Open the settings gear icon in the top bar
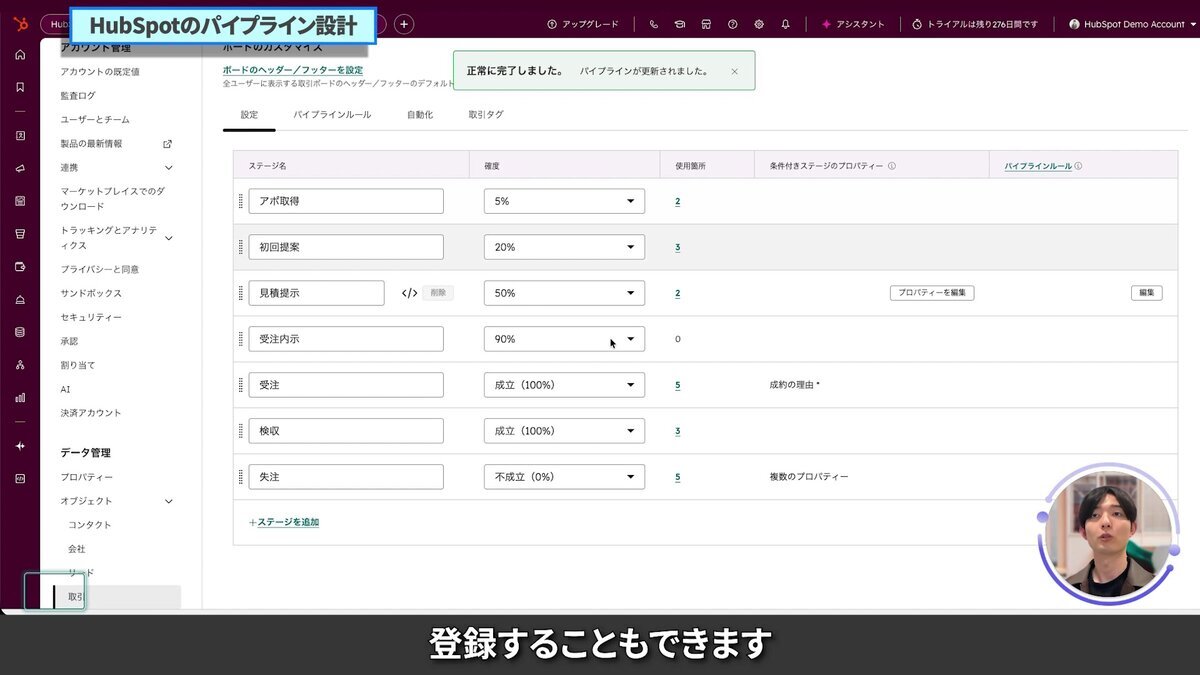The height and width of the screenshot is (675, 1200). pyautogui.click(x=758, y=24)
